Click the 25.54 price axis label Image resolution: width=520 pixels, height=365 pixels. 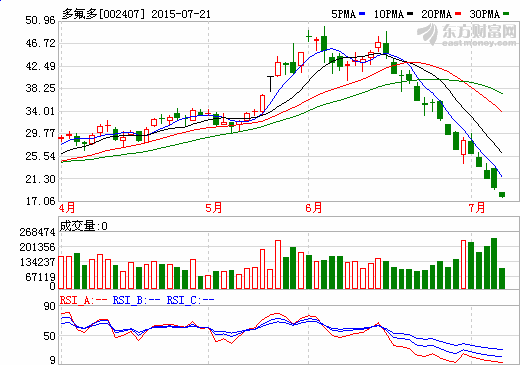(40, 156)
